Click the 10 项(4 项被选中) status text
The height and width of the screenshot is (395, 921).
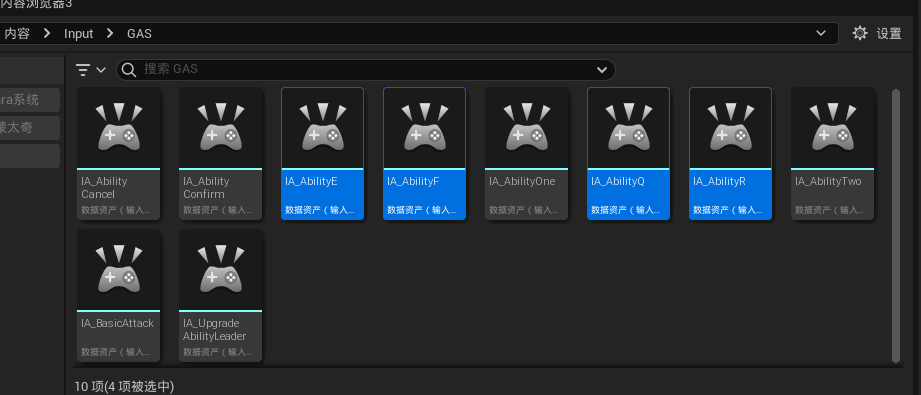pyautogui.click(x=124, y=386)
